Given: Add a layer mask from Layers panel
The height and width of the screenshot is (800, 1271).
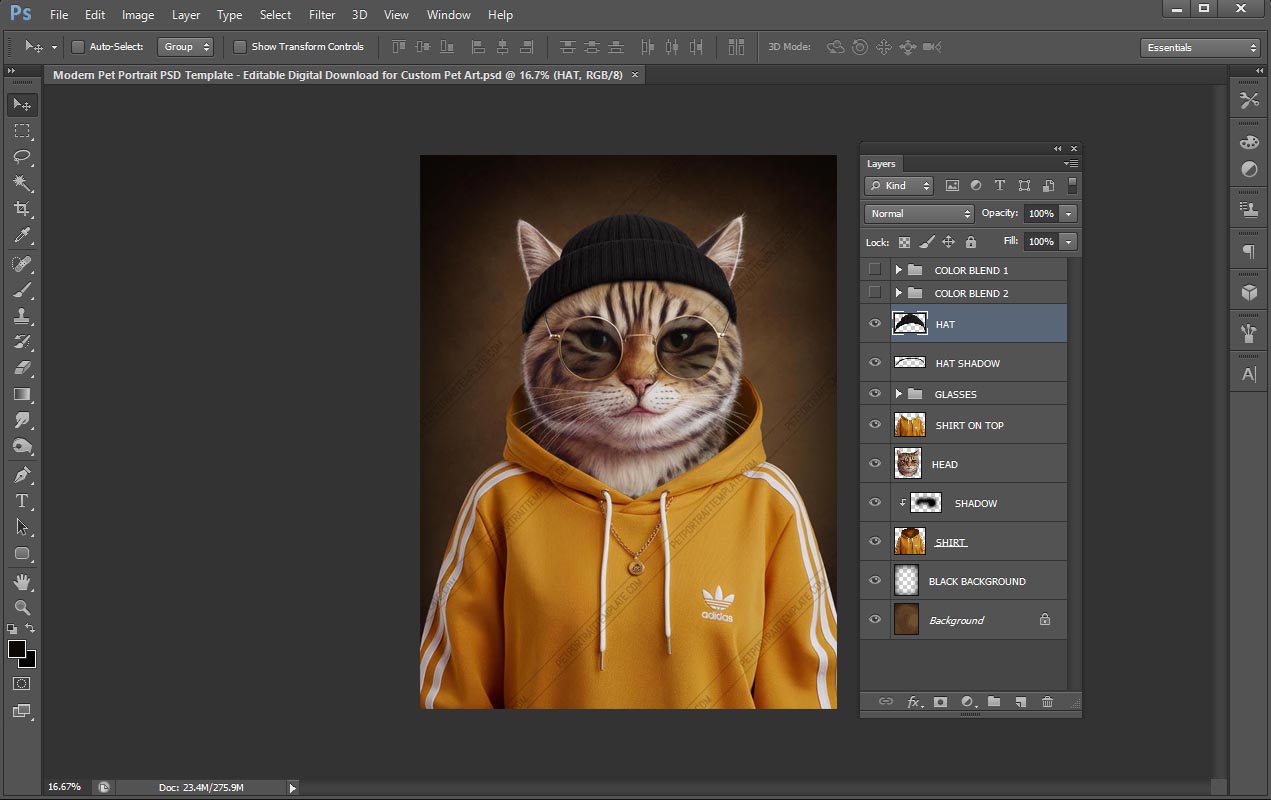Looking at the screenshot, I should 940,702.
